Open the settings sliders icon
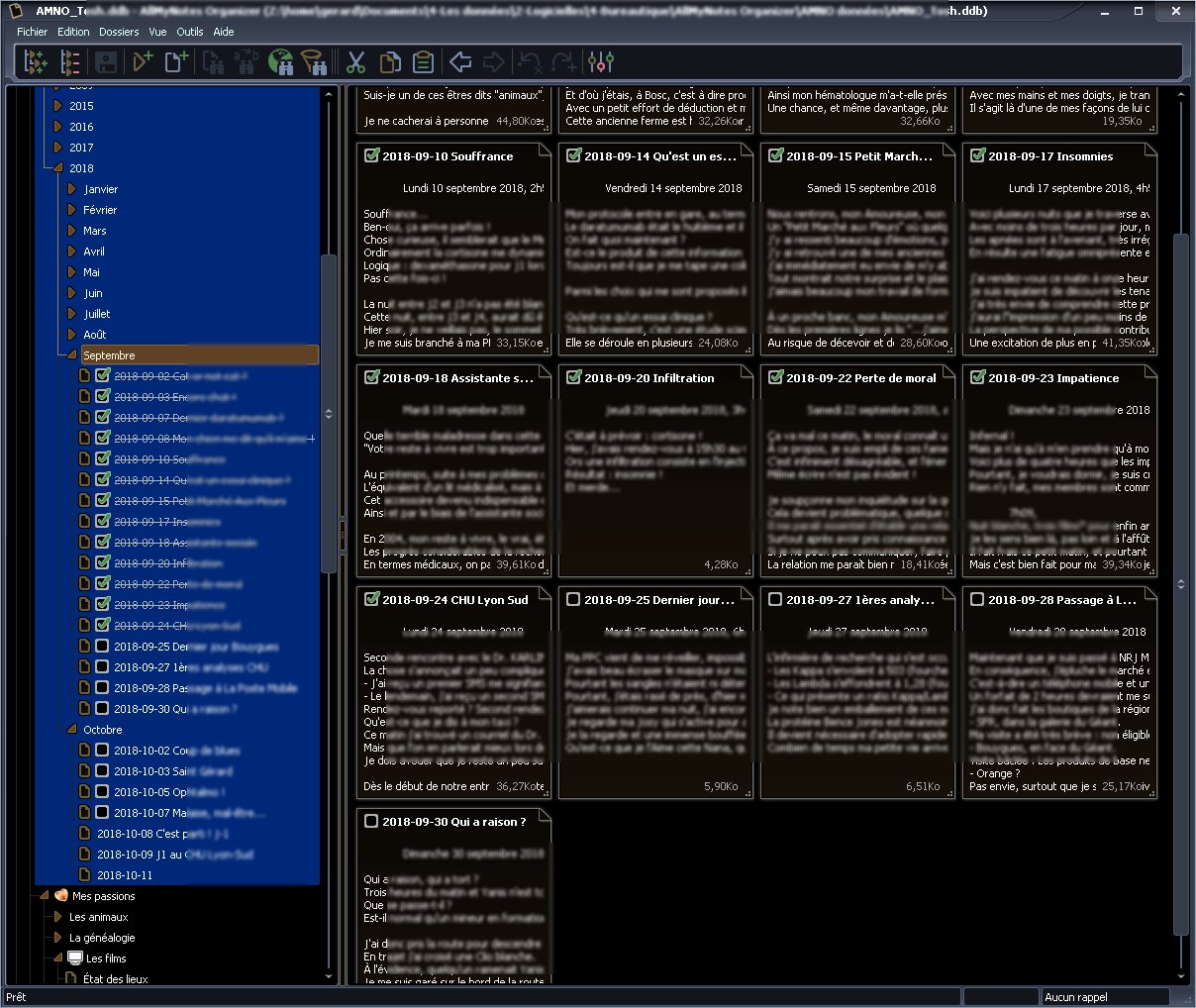 [601, 62]
